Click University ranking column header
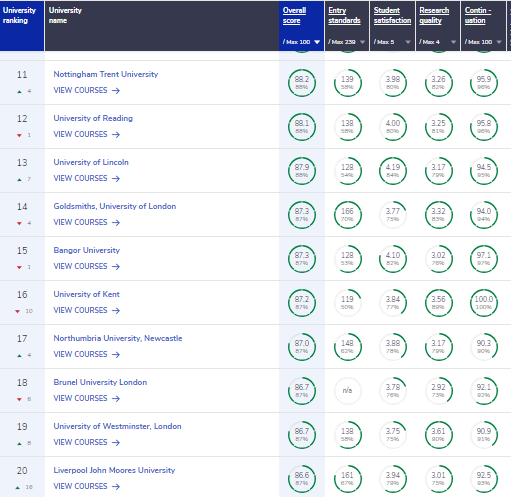511x497 pixels. (x=22, y=26)
